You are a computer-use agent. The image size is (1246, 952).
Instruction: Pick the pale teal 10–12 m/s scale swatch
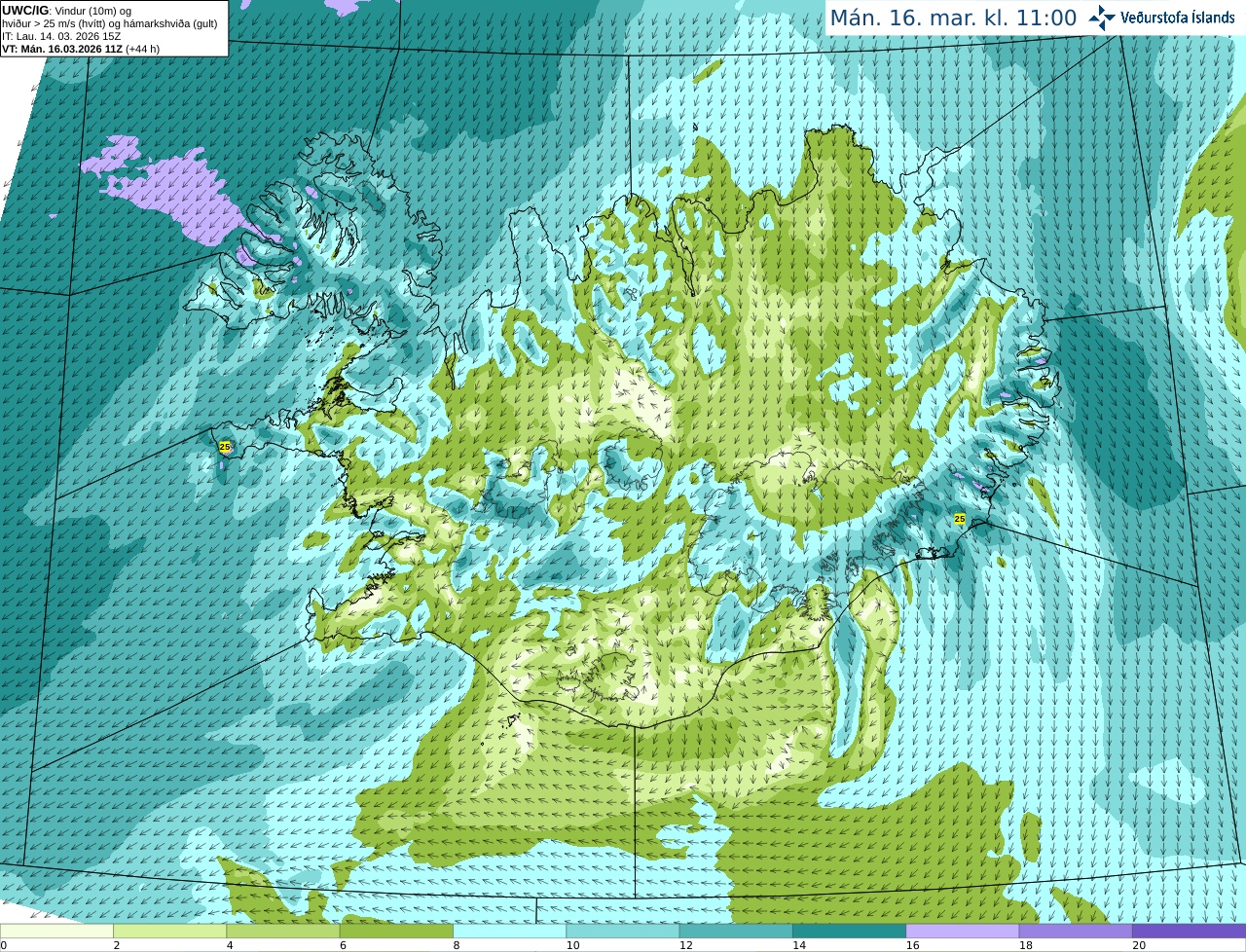point(622,932)
